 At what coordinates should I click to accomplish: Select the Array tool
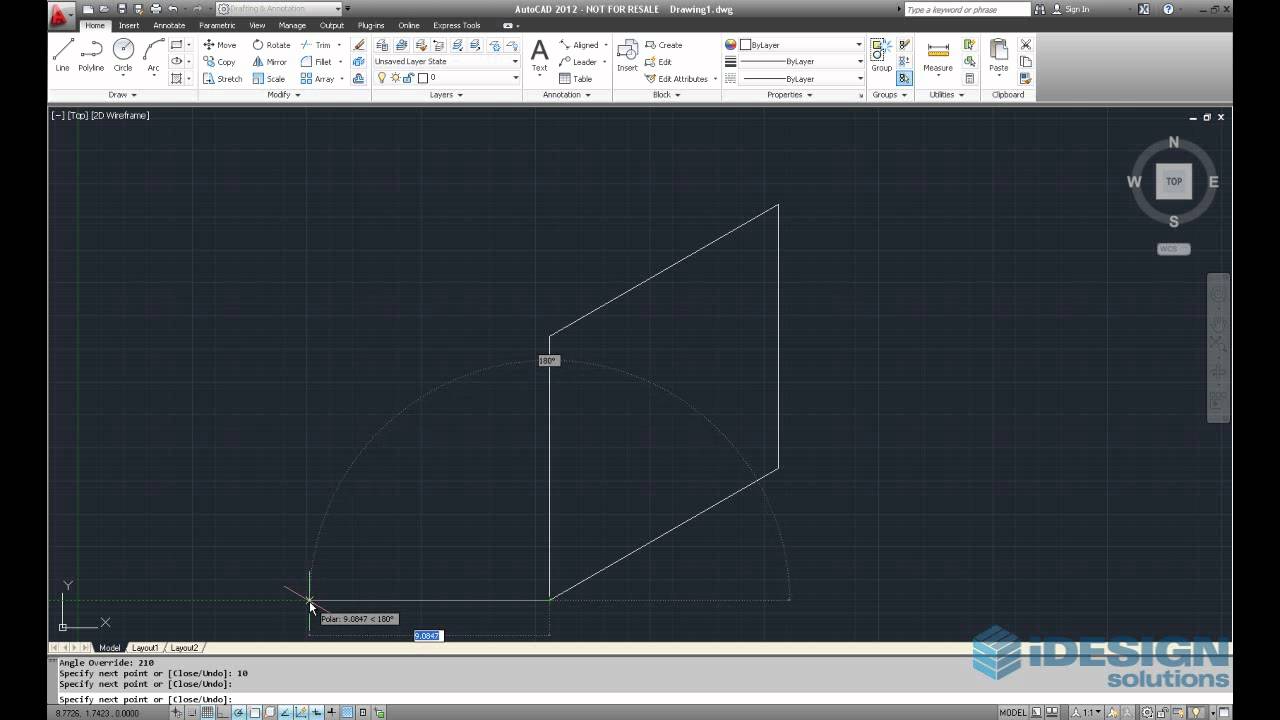pos(317,79)
